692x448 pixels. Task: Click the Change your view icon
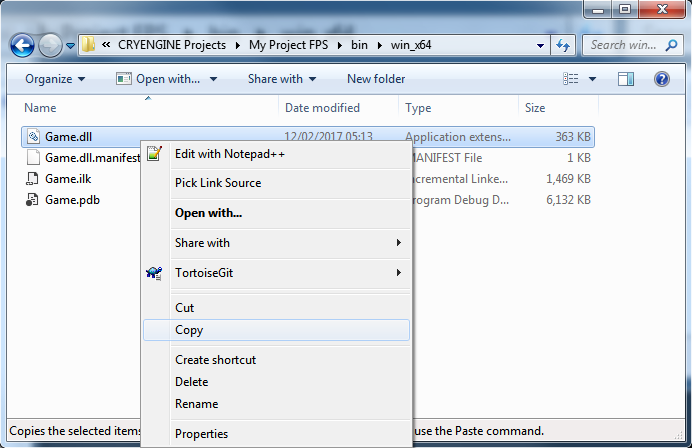tap(571, 79)
